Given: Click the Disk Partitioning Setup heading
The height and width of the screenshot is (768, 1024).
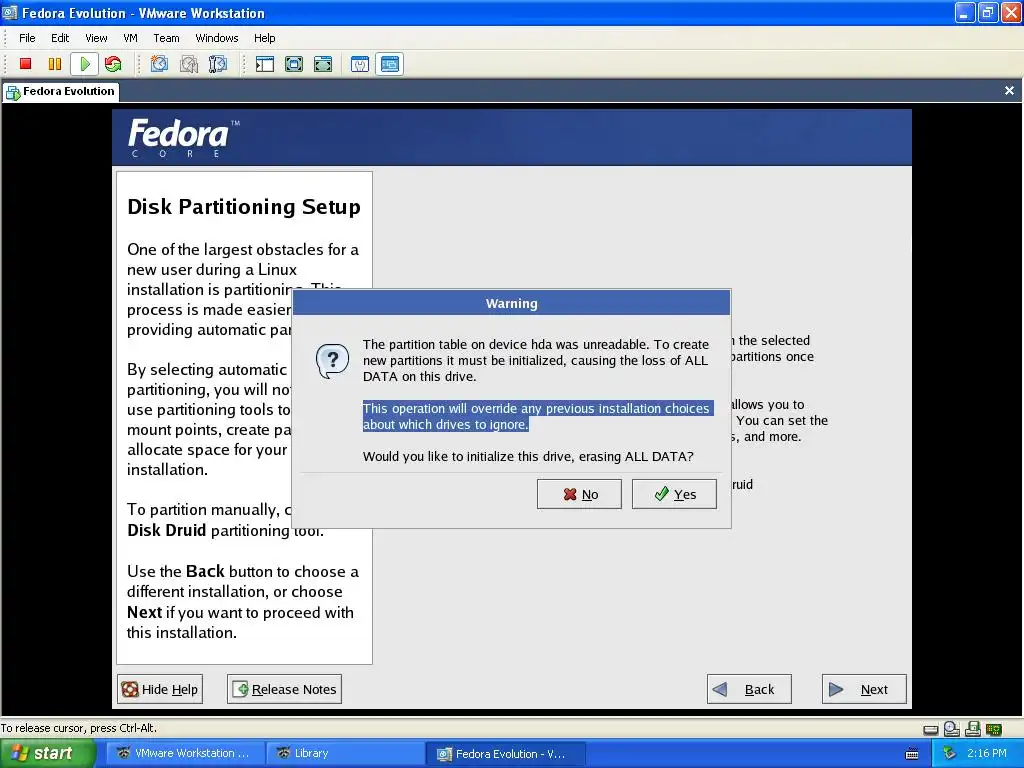Looking at the screenshot, I should click(244, 206).
